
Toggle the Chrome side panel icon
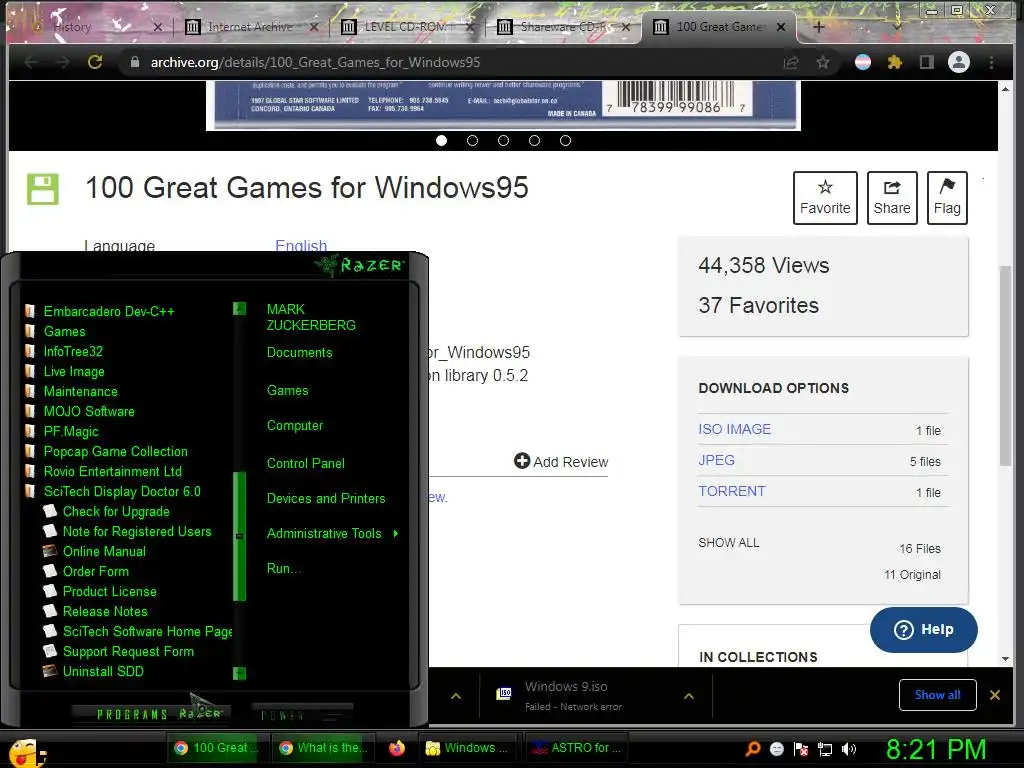(x=927, y=62)
